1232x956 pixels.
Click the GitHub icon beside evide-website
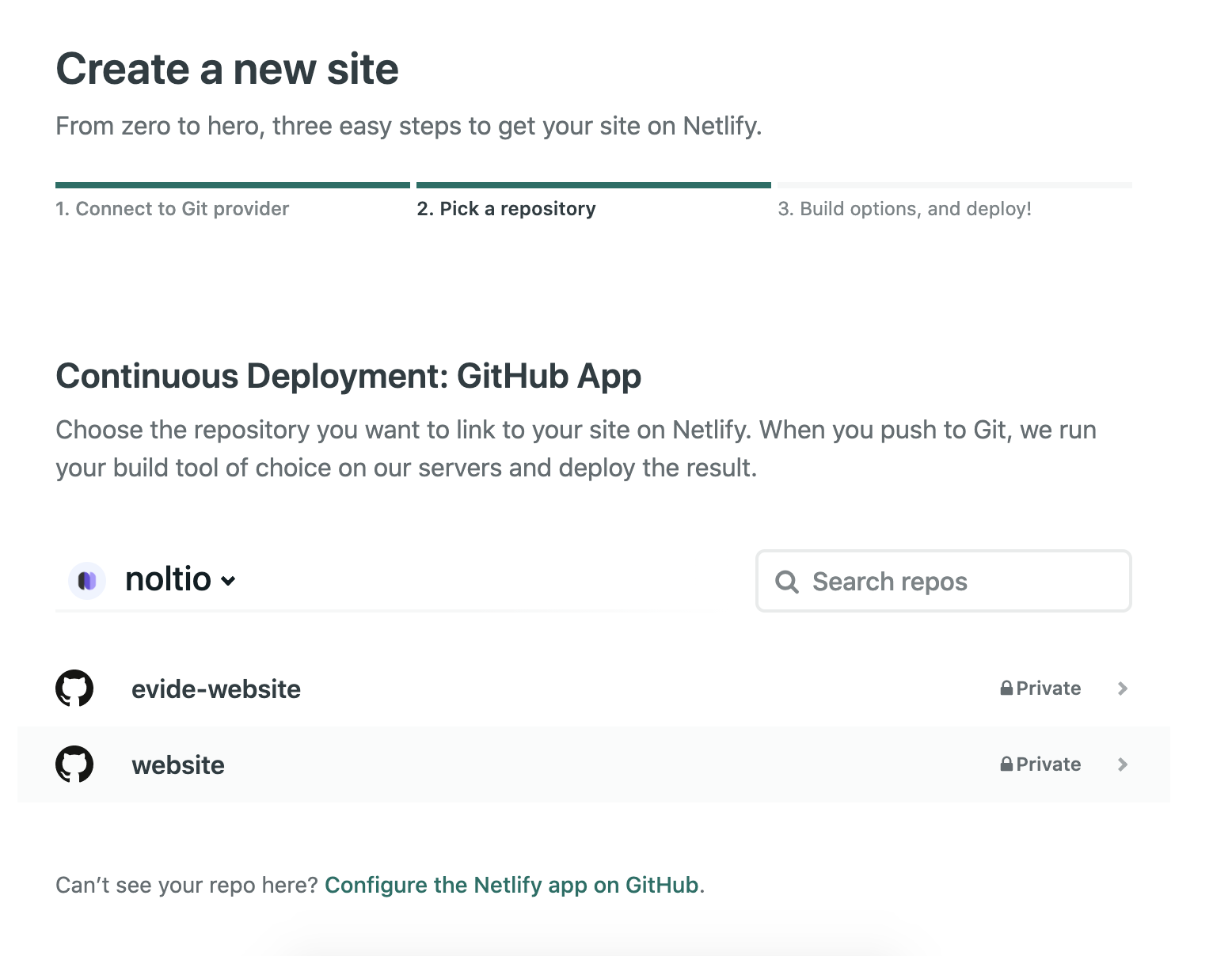(x=74, y=689)
